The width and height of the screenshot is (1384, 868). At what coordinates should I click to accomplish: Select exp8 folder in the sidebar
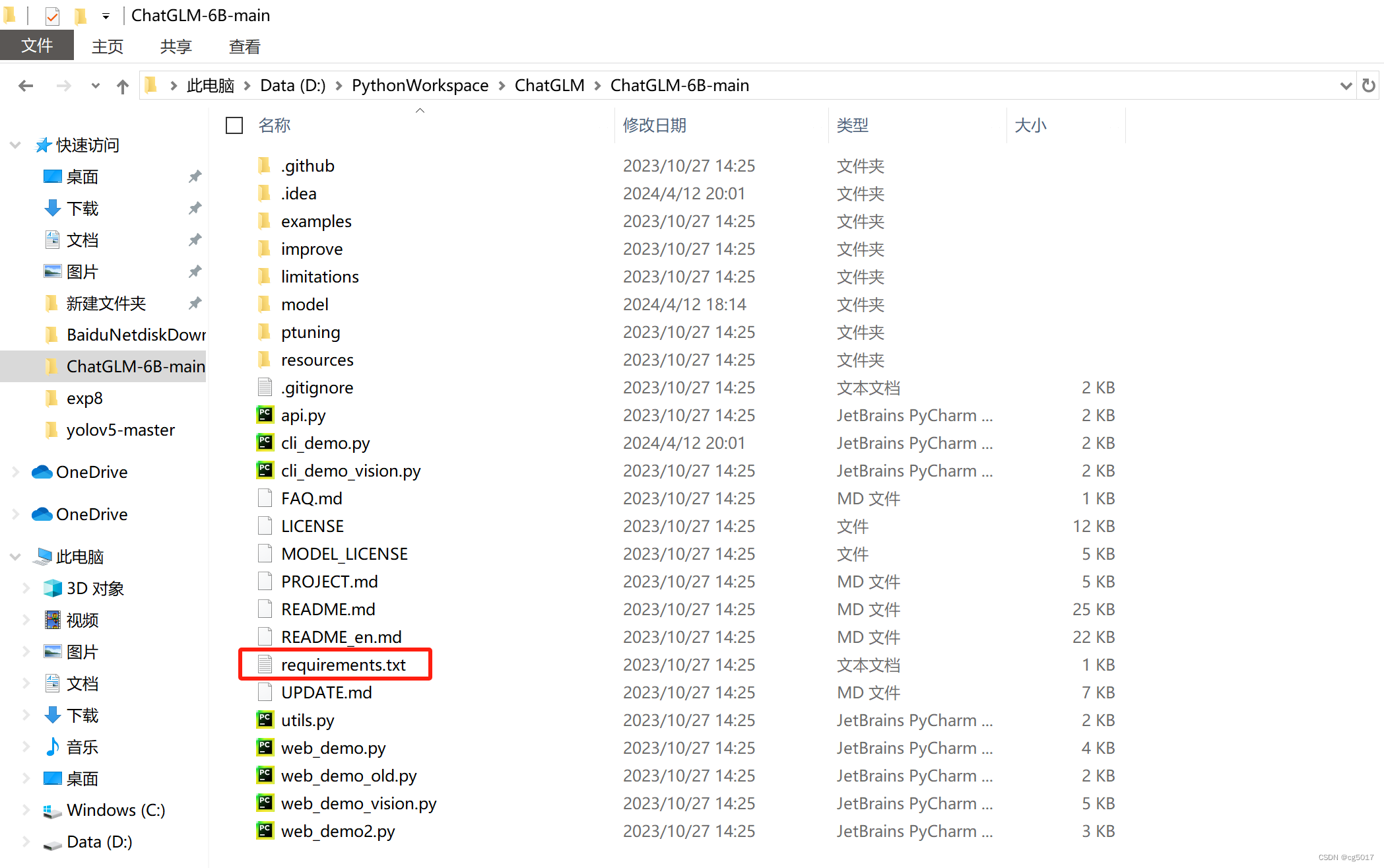point(84,399)
